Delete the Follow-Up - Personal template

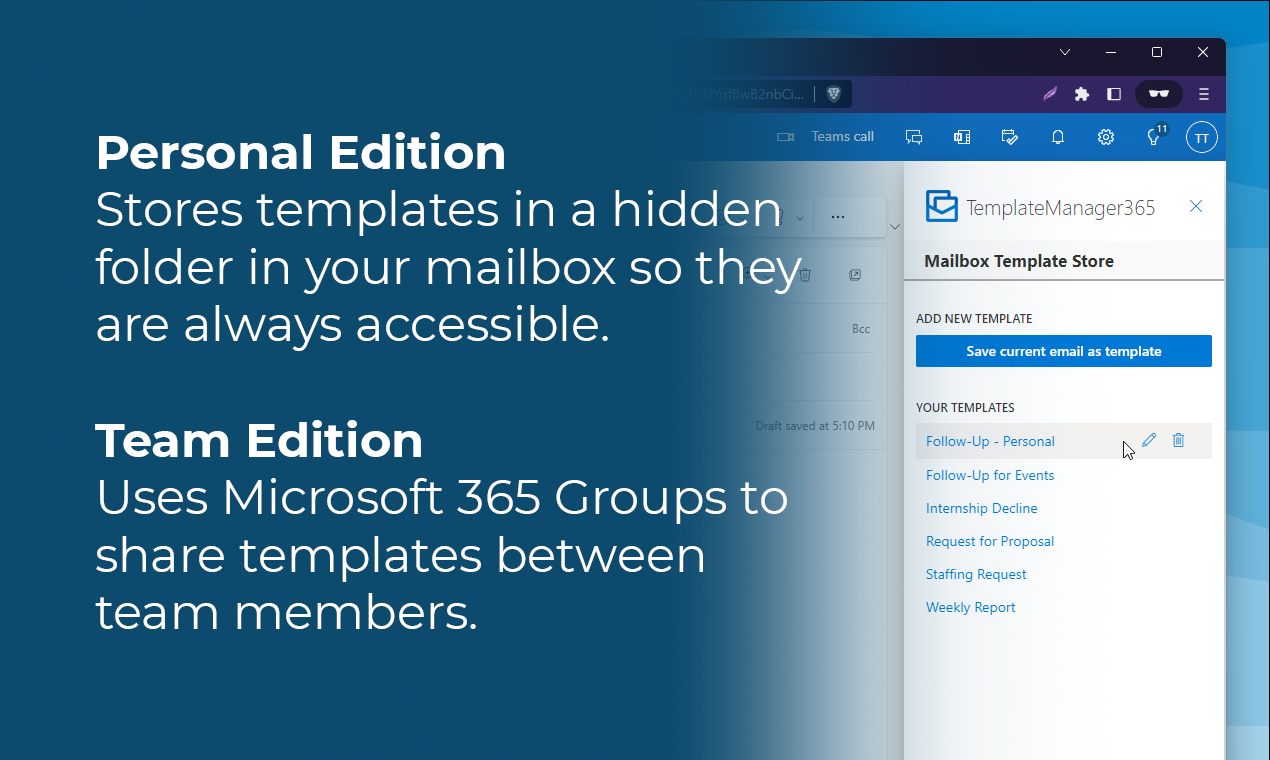1178,440
